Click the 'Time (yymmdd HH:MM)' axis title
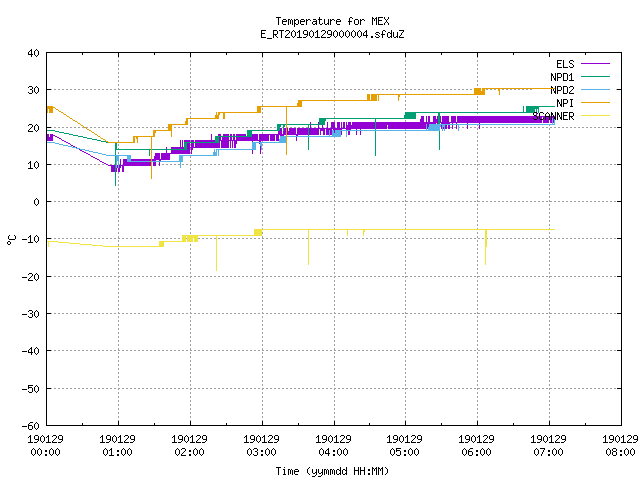Viewport: 640px width, 480px height. 332,471
